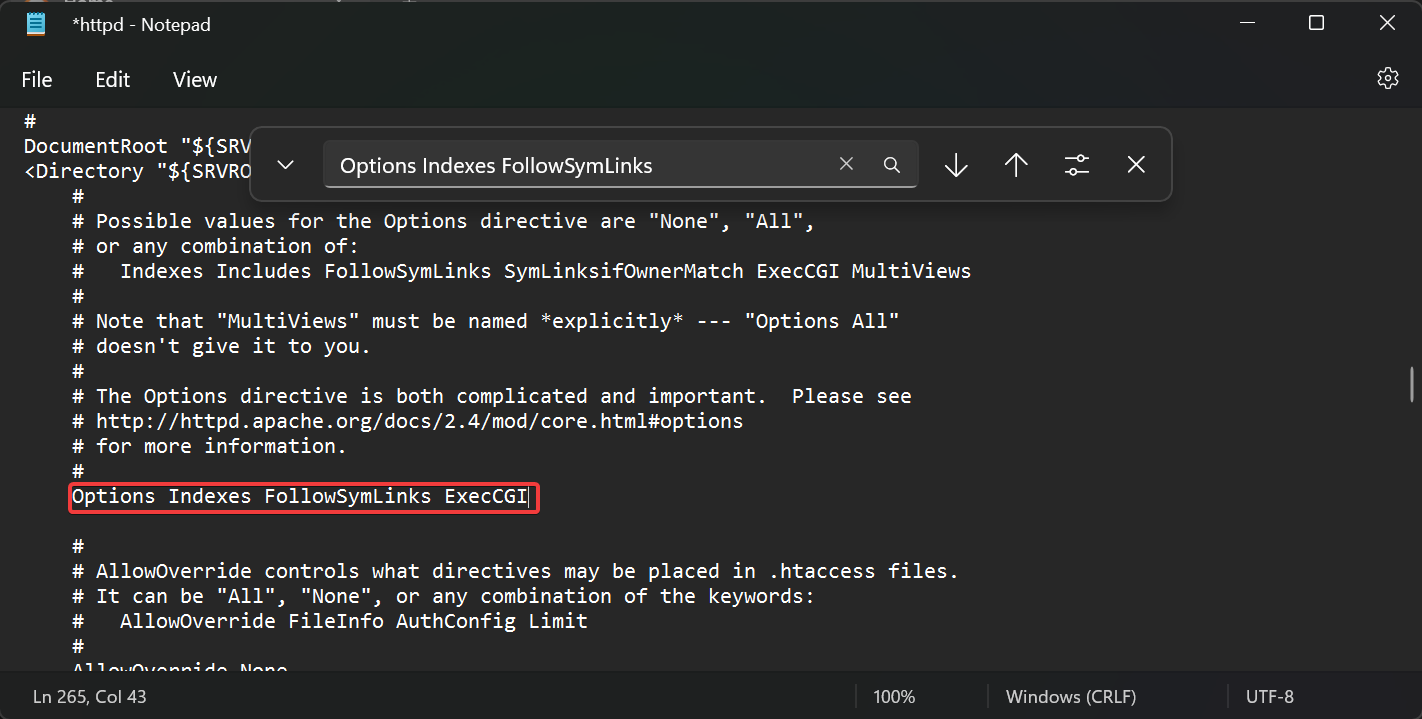
Task: Open the View menu
Action: click(x=194, y=79)
